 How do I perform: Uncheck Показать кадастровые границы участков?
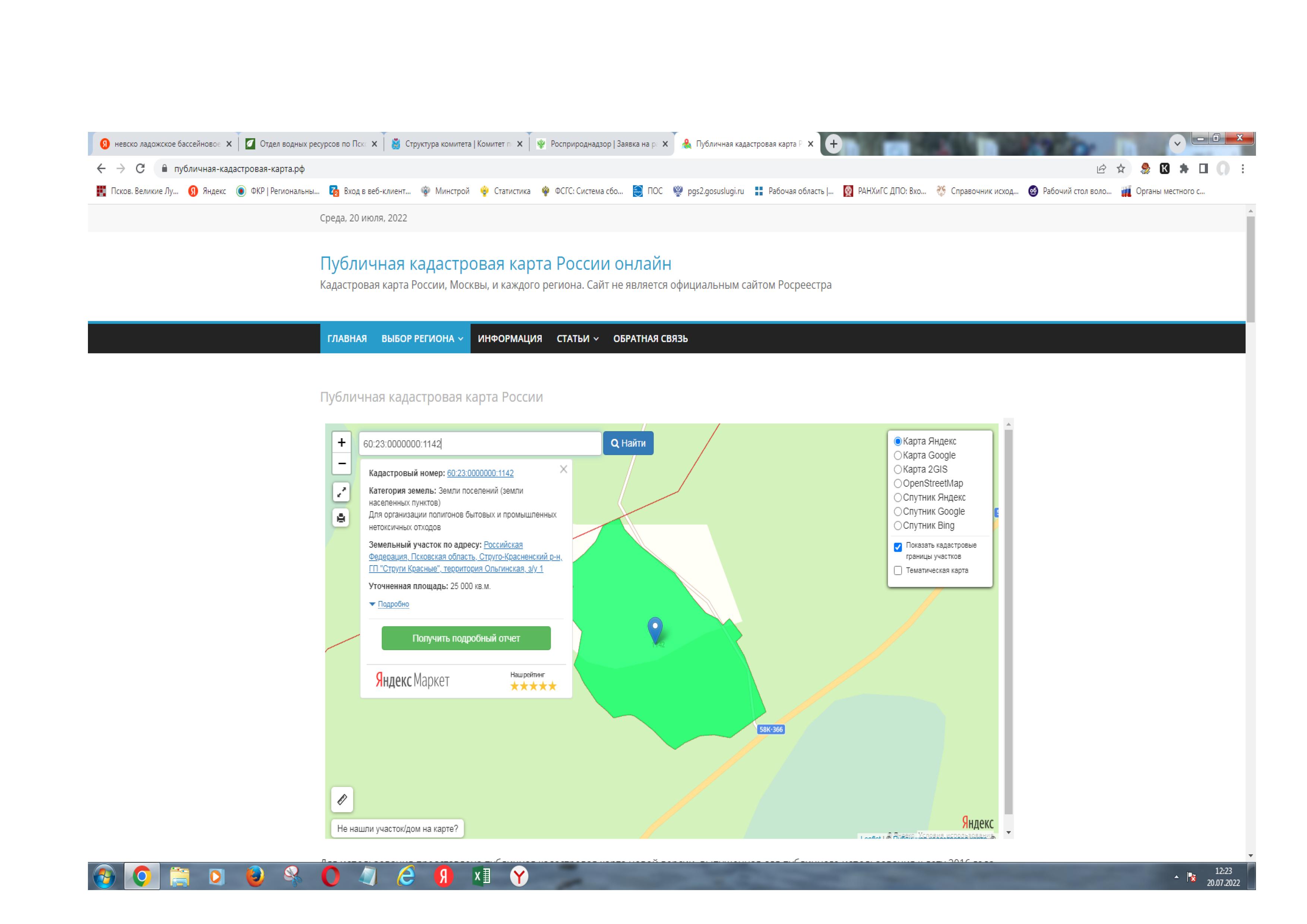[898, 548]
